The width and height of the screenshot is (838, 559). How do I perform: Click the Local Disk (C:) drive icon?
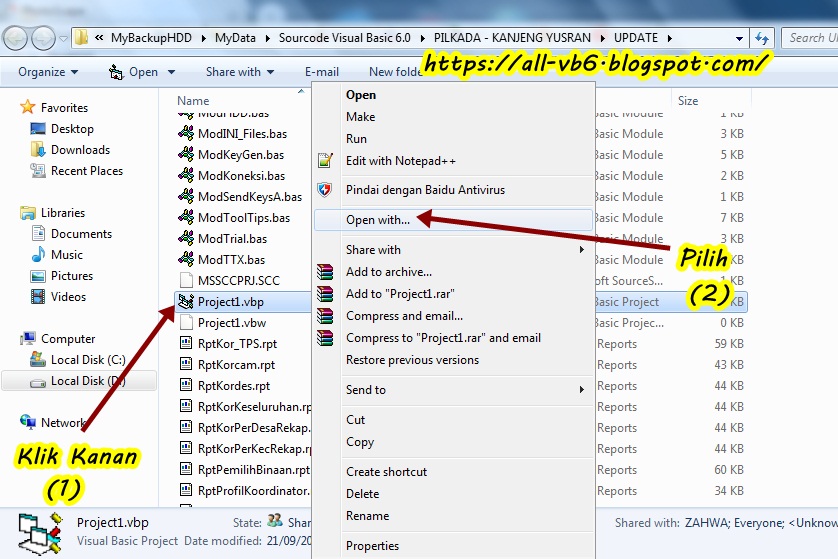click(38, 359)
